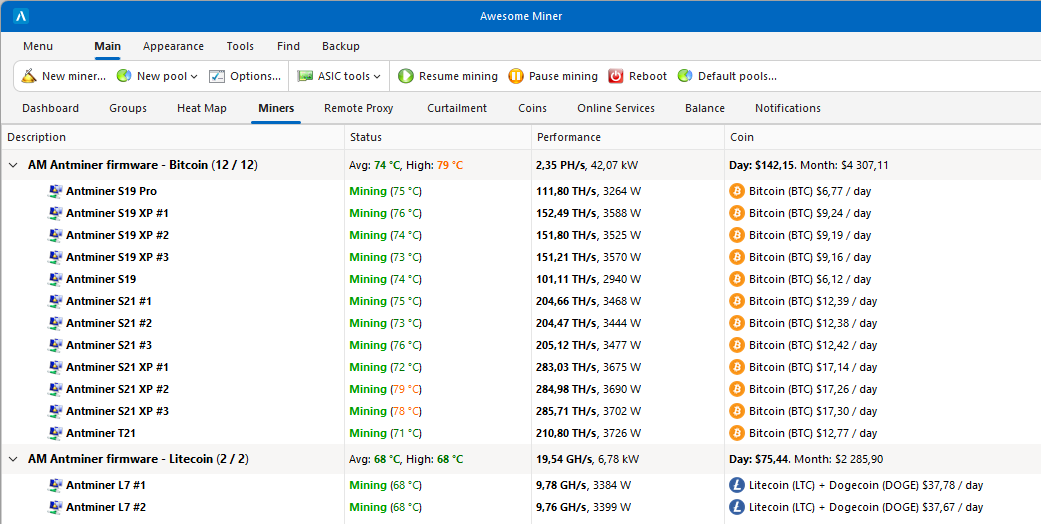Image resolution: width=1041 pixels, height=524 pixels.
Task: Open the Coins tab
Action: coord(532,108)
